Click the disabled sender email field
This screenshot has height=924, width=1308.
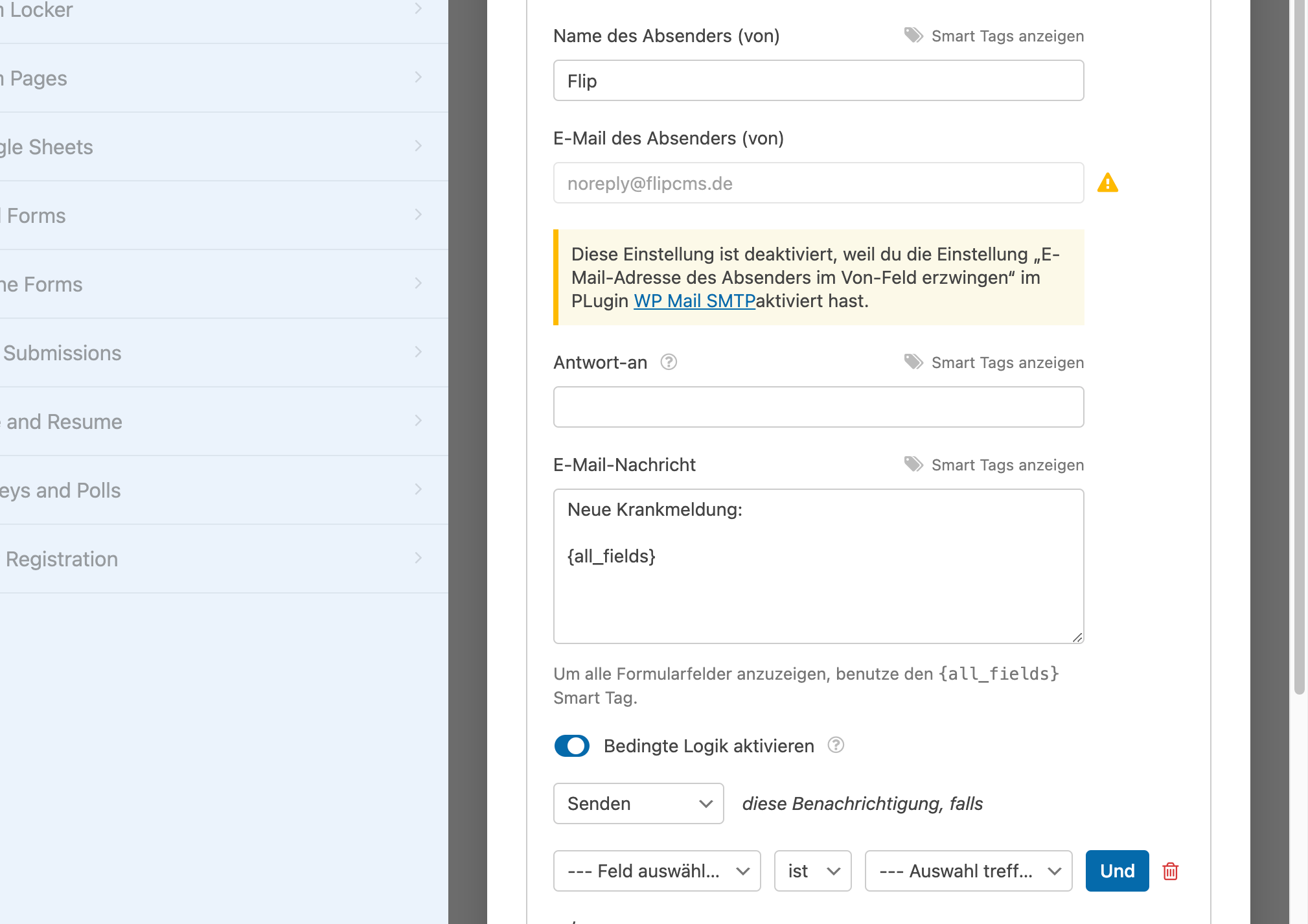pos(818,183)
